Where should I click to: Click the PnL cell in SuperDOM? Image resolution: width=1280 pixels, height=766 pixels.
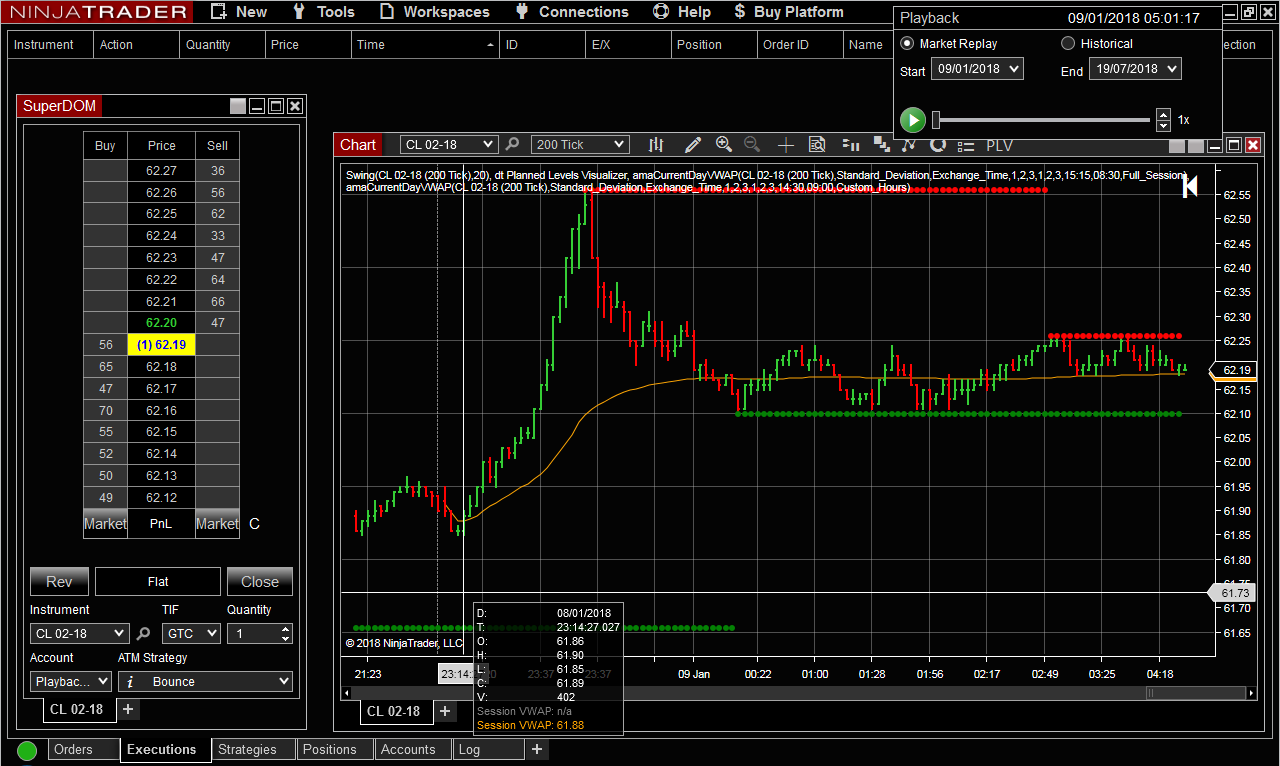click(x=161, y=524)
